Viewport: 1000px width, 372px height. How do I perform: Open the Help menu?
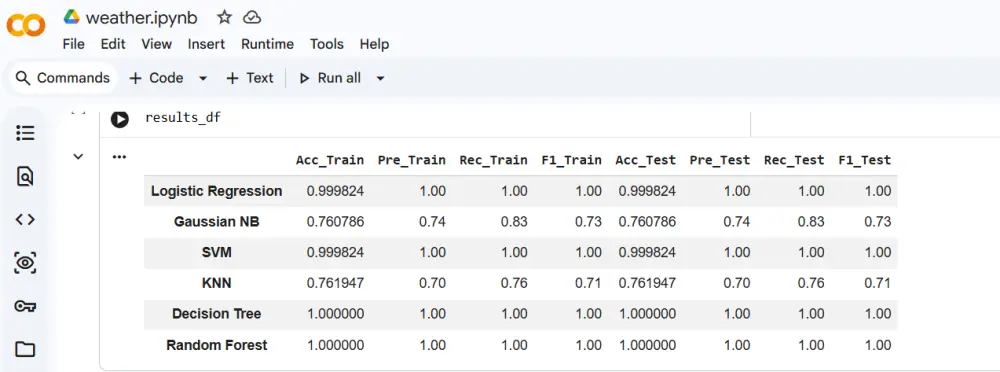(374, 44)
